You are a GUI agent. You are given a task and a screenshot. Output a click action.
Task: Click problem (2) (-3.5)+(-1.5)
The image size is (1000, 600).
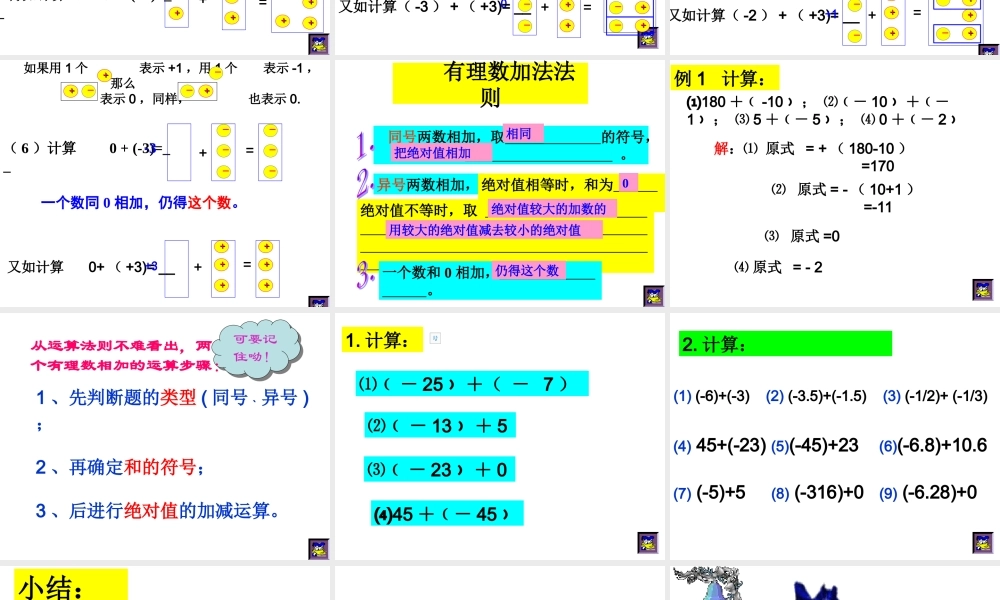pos(816,396)
